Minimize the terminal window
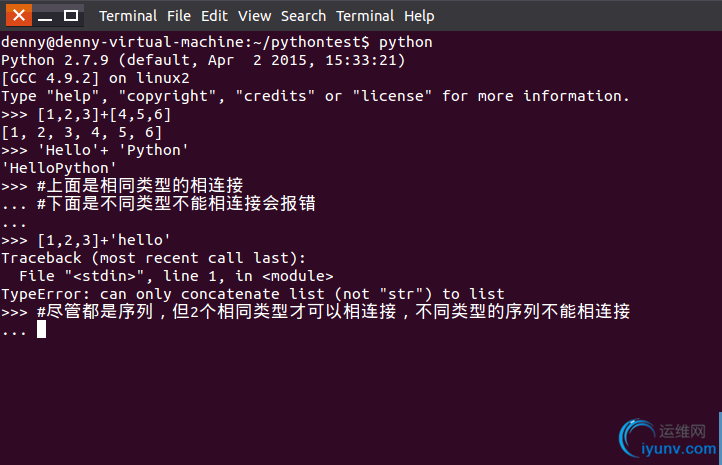 coord(45,16)
